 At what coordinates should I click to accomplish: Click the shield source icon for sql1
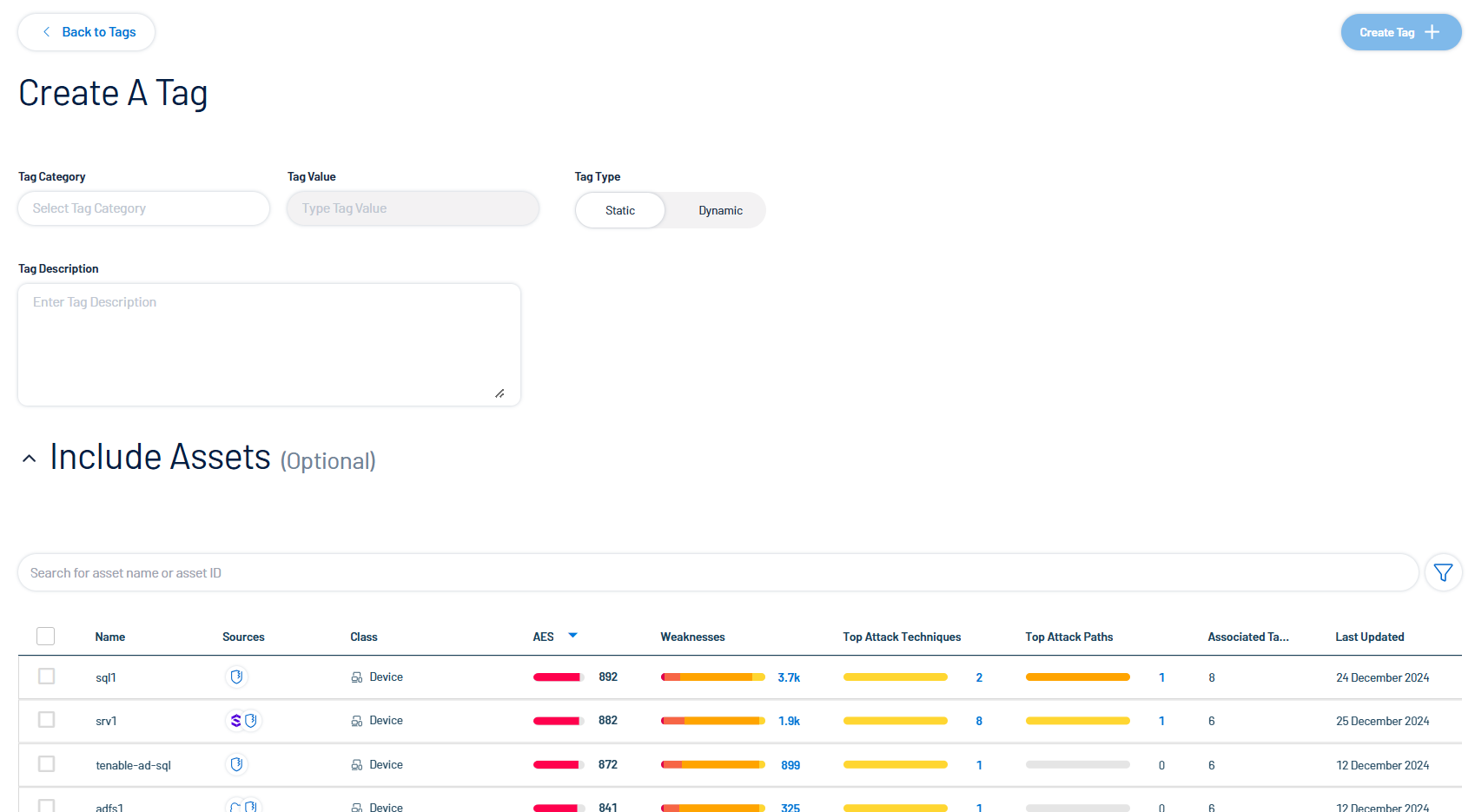pyautogui.click(x=236, y=677)
